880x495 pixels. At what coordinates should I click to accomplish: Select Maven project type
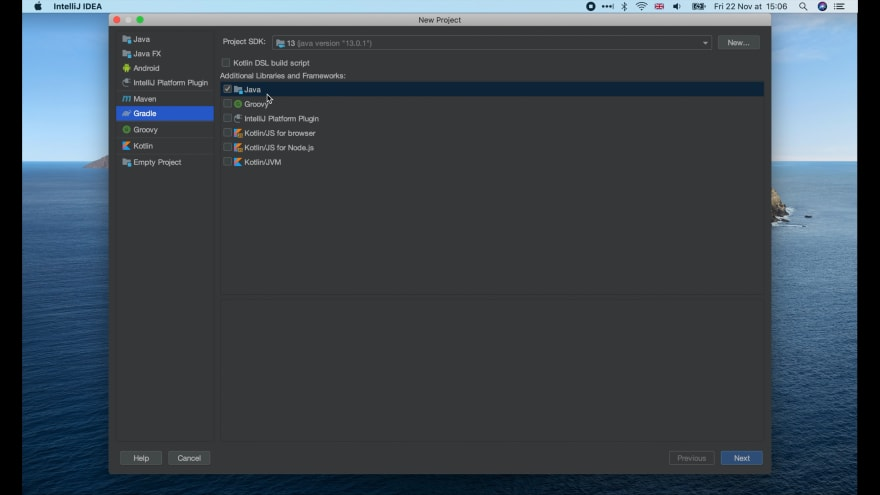tap(164, 99)
